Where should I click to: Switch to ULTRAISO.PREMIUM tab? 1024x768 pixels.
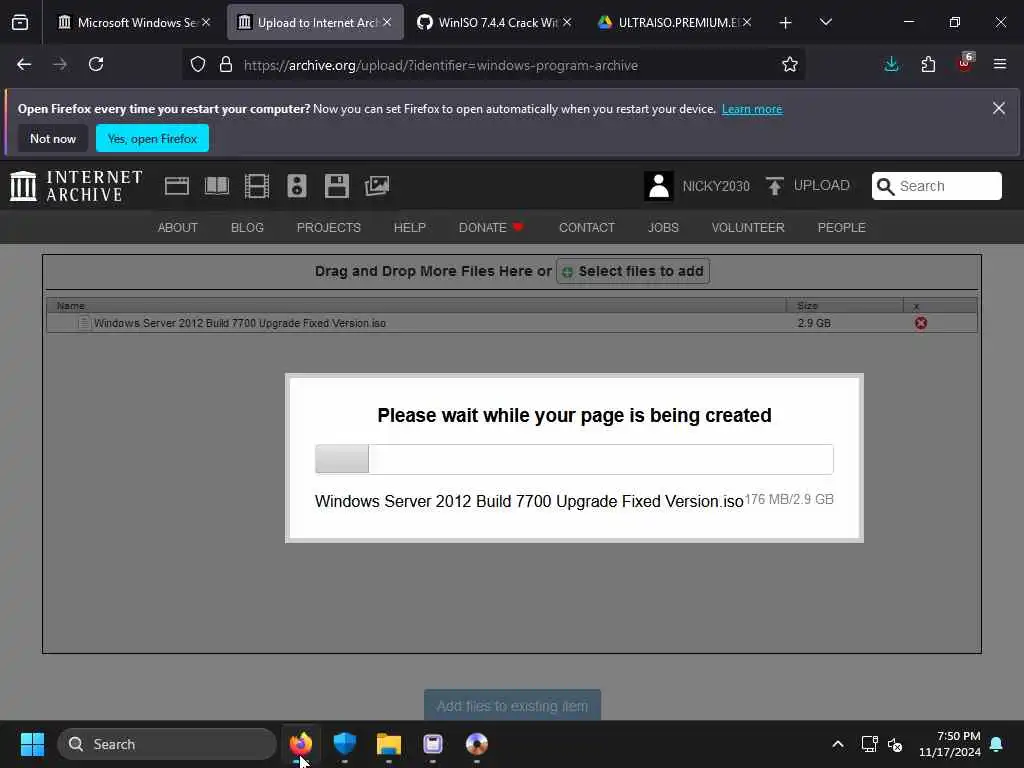tap(674, 22)
